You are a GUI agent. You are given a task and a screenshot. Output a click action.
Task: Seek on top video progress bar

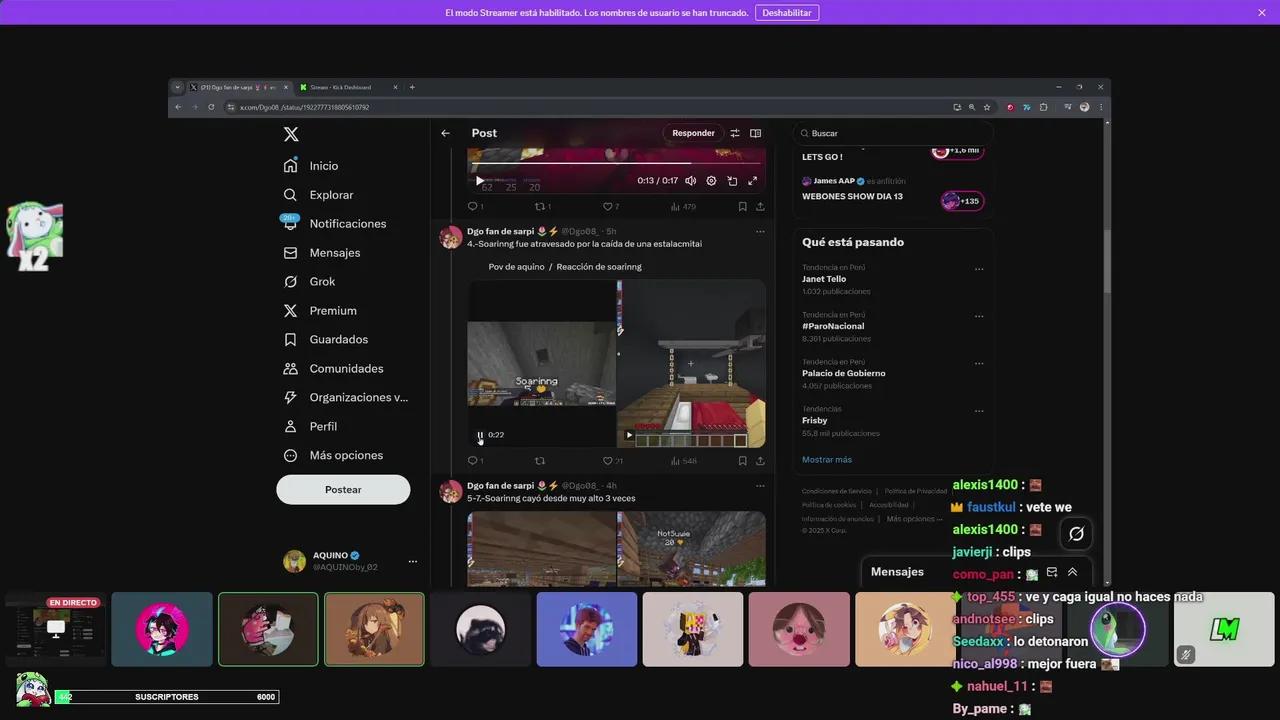click(616, 163)
